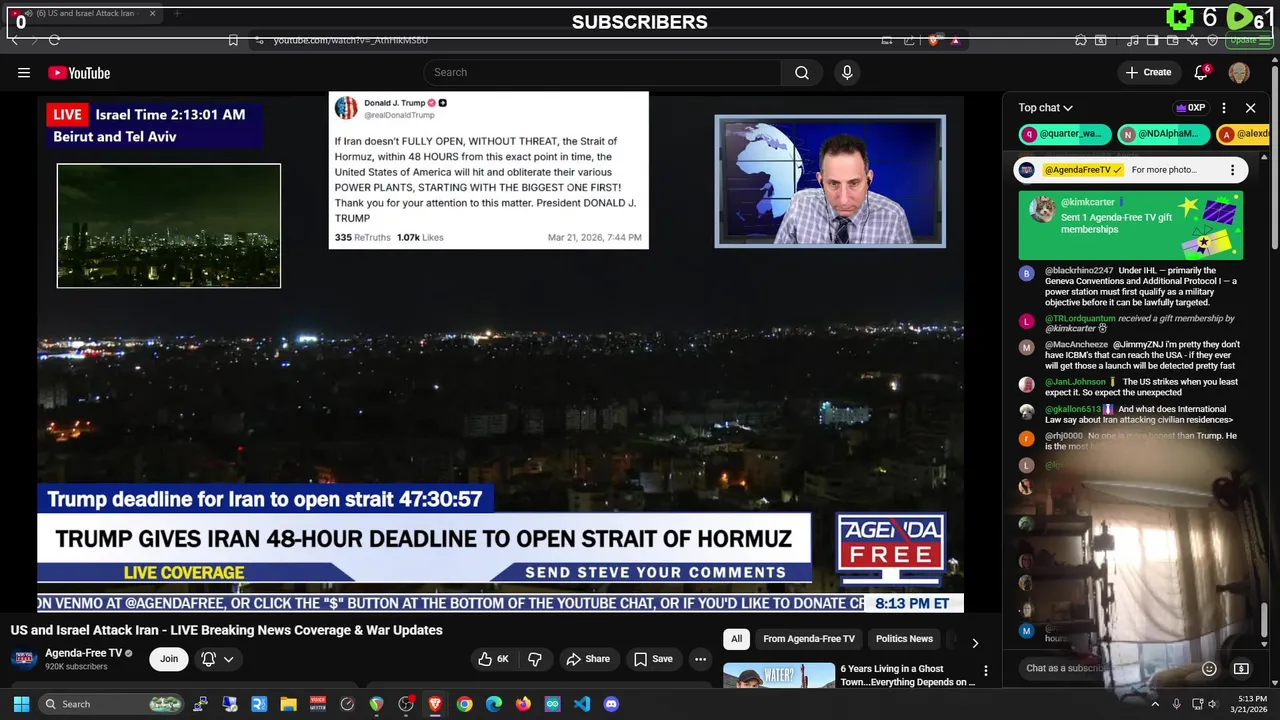Open Firefox from the taskbar
The image size is (1280, 720).
523,704
